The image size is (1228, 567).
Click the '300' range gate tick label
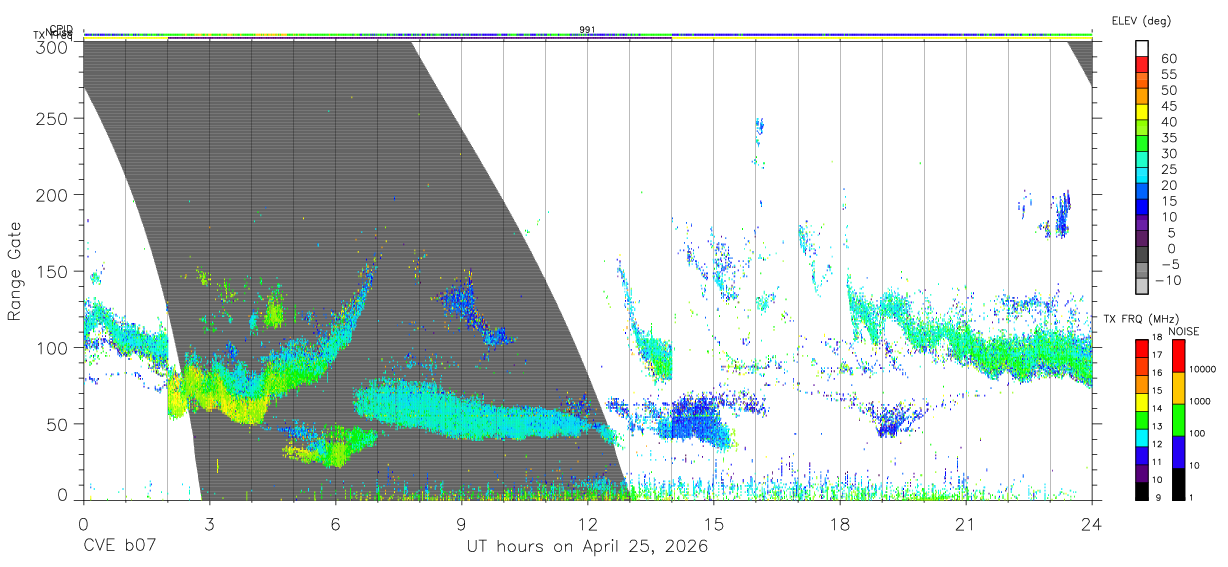coord(52,46)
